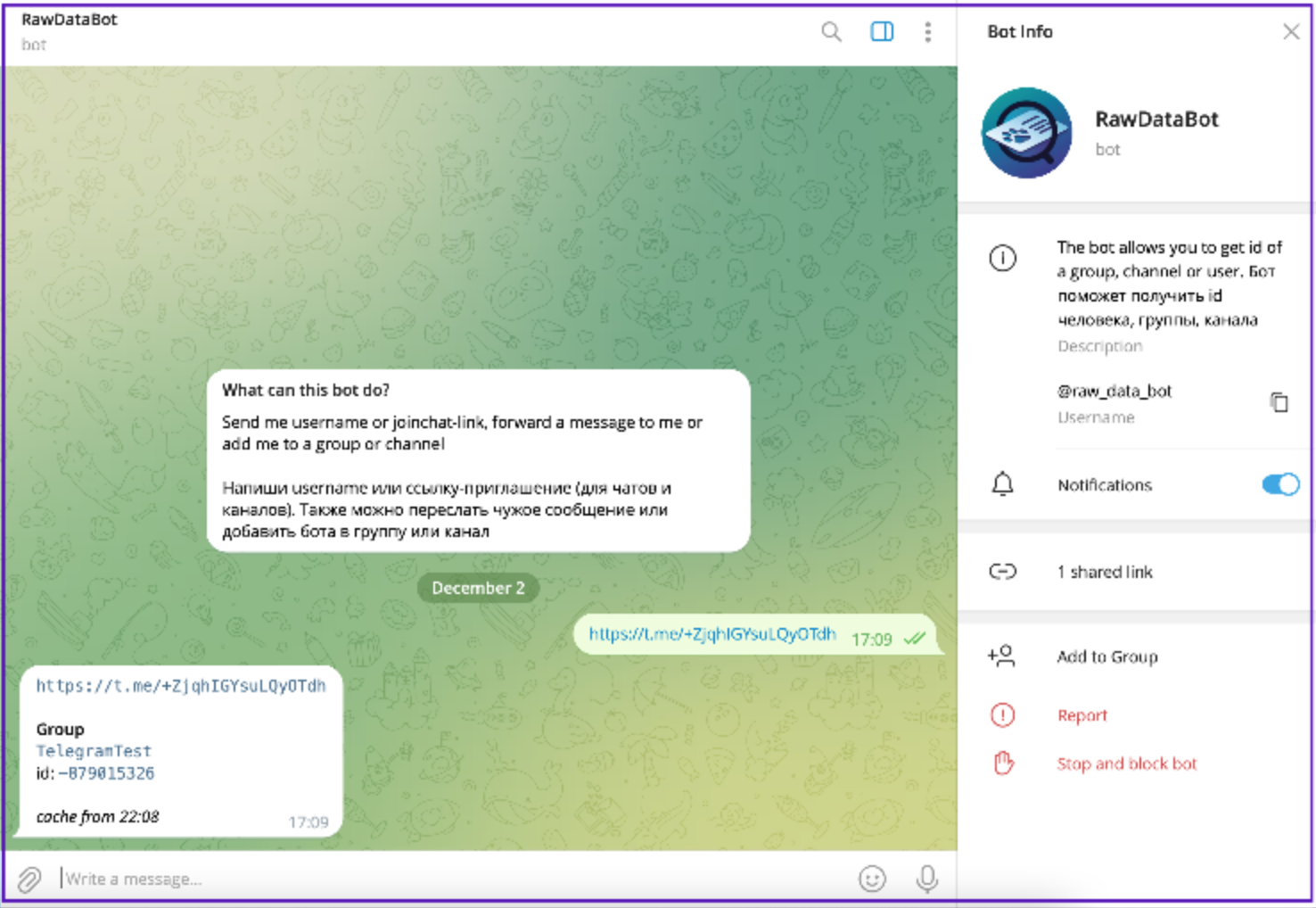The width and height of the screenshot is (1316, 908).
Task: Disable the Notifications toggle switch
Action: point(1279,484)
